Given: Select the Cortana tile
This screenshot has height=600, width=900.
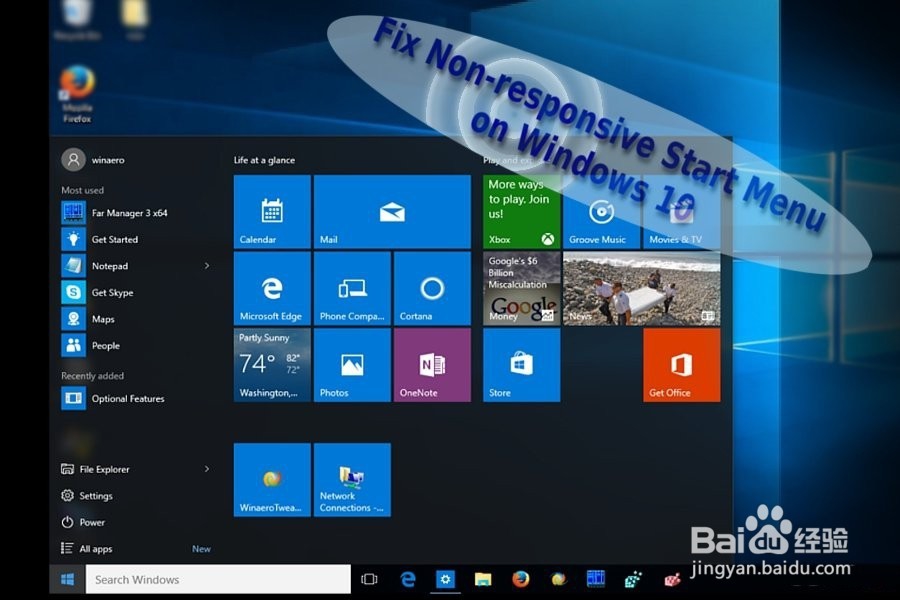Looking at the screenshot, I should click(431, 290).
